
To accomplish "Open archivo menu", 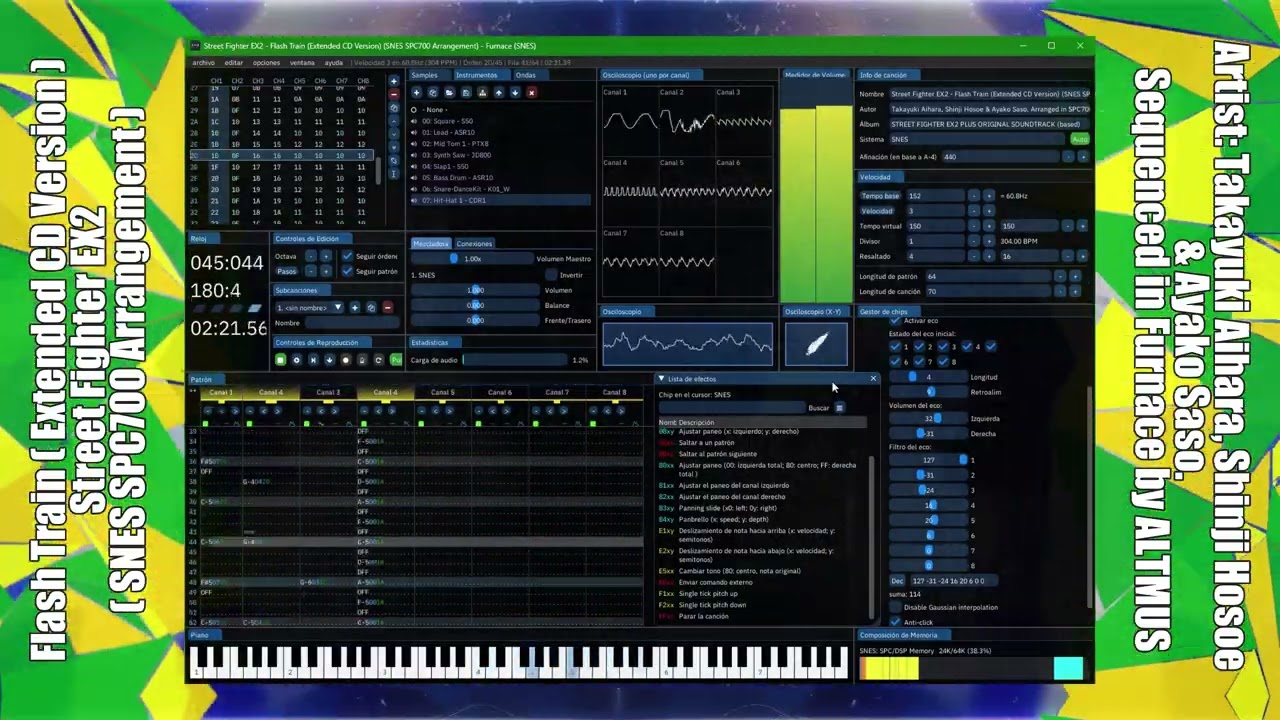I will tap(203, 62).
